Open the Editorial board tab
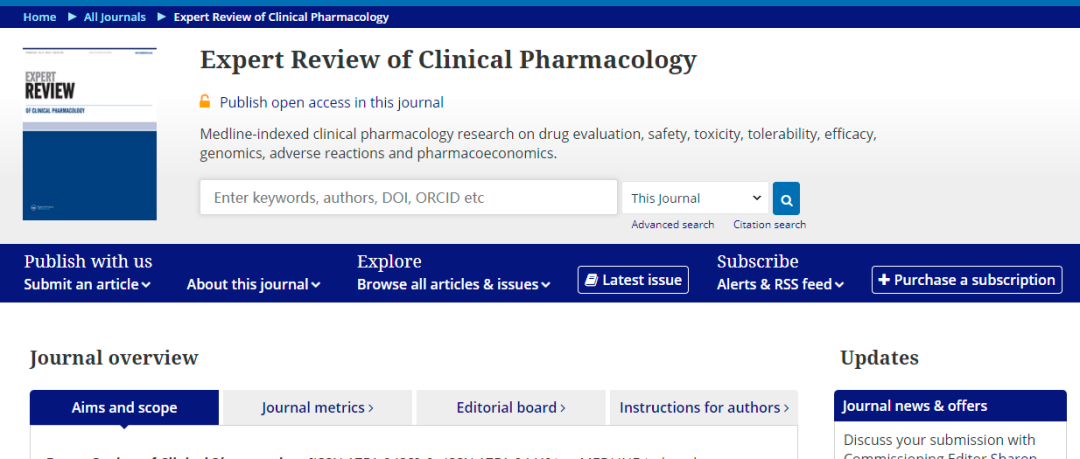The height and width of the screenshot is (459, 1080). coord(511,407)
